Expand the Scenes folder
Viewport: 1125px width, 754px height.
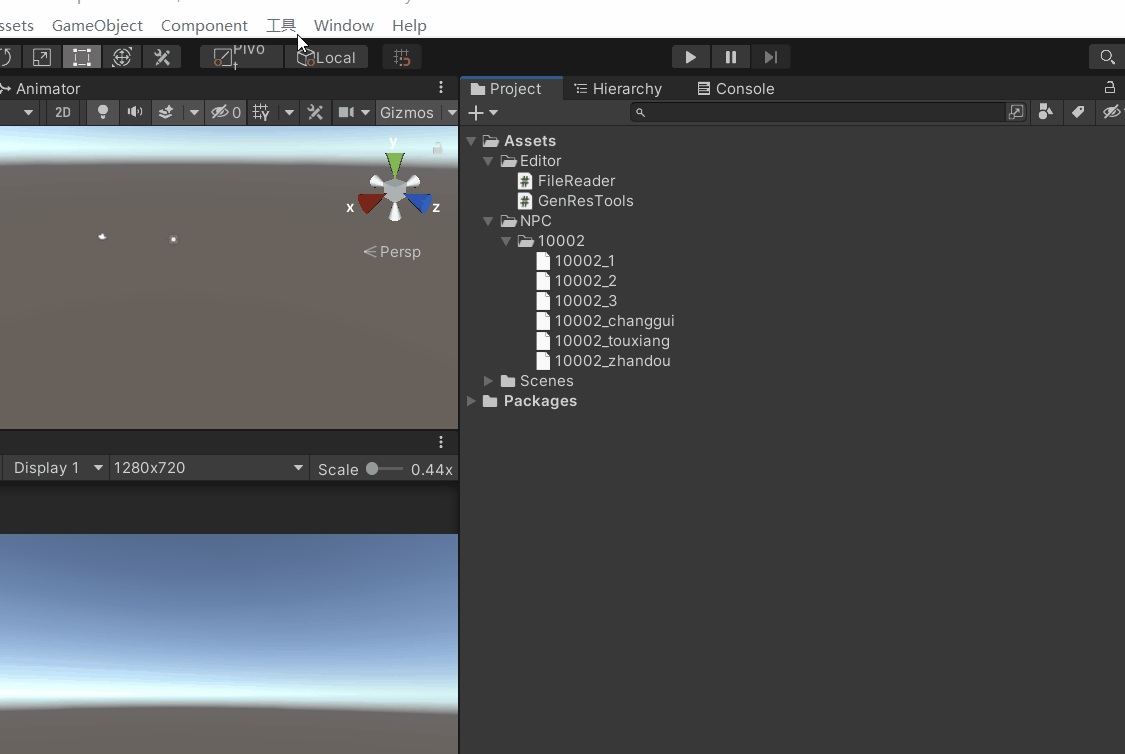pos(489,381)
